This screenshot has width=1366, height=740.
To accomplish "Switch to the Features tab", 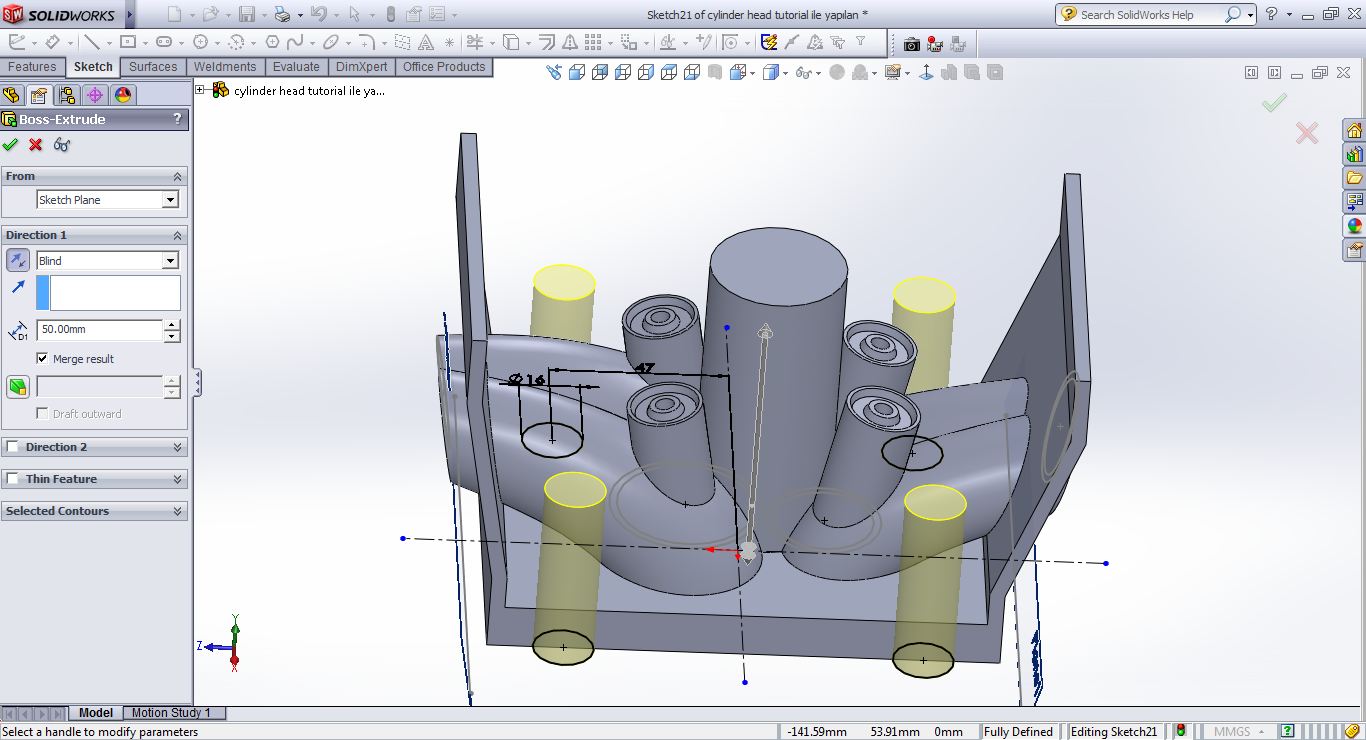I will [x=33, y=67].
